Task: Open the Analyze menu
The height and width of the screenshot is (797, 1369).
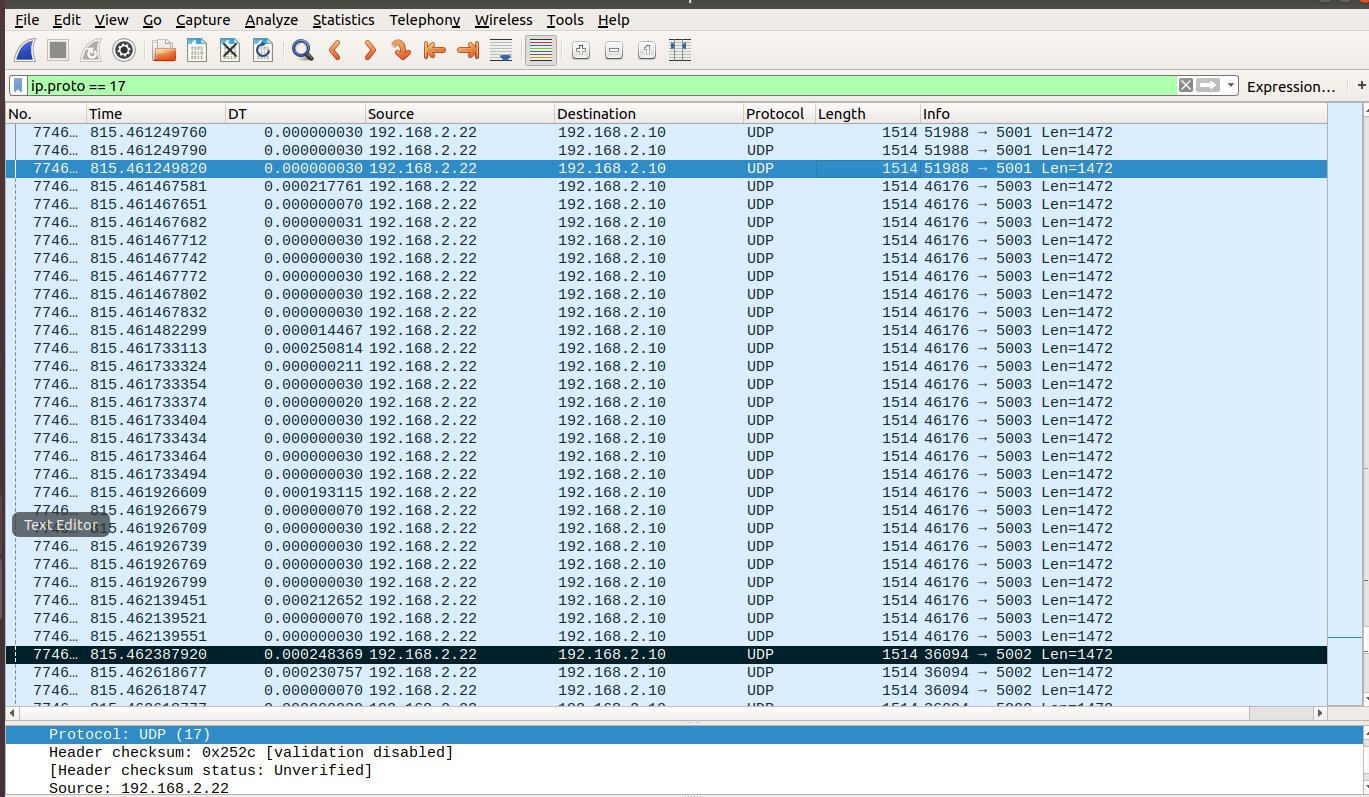Action: 272,20
